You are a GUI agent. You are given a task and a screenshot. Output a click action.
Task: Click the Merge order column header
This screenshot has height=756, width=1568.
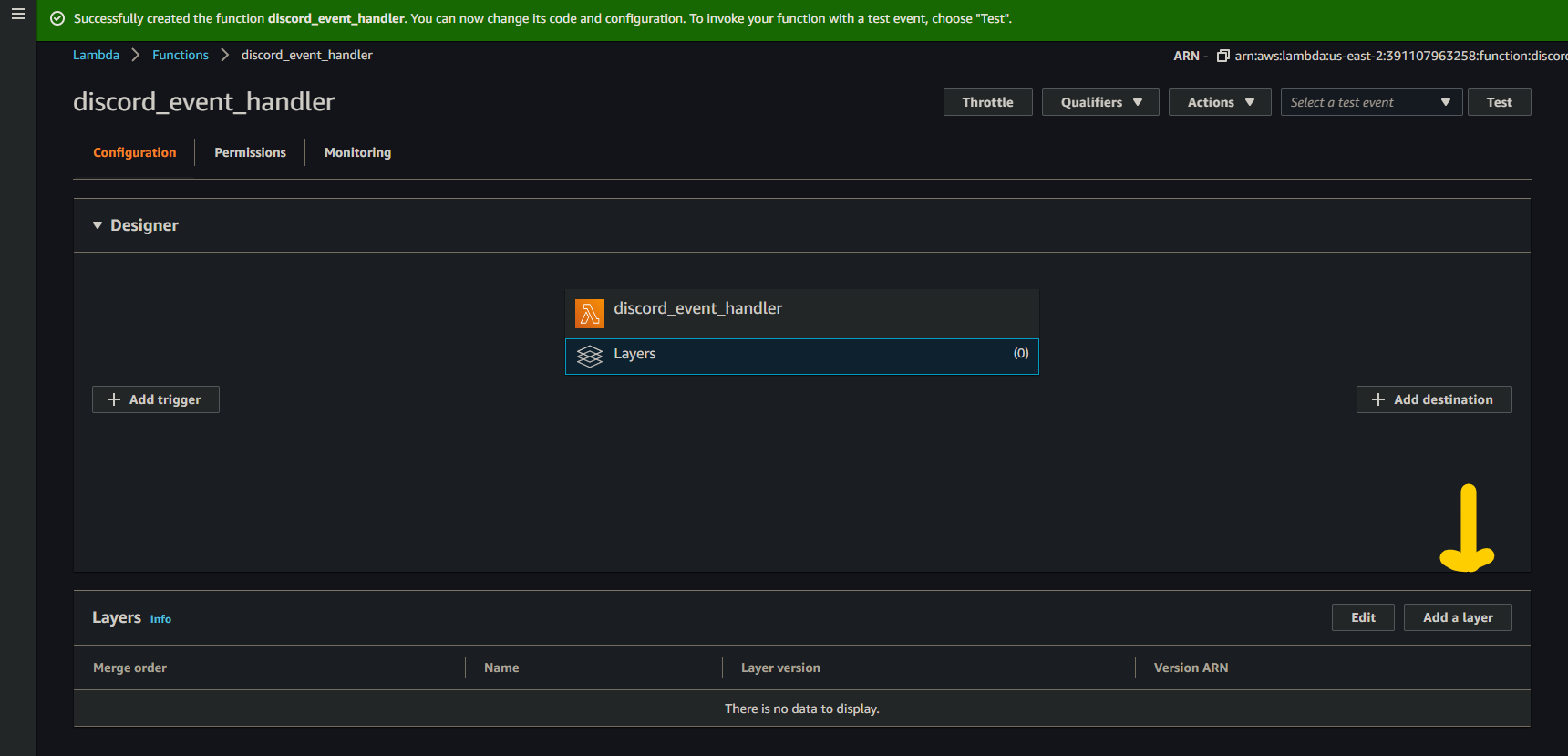tap(129, 668)
